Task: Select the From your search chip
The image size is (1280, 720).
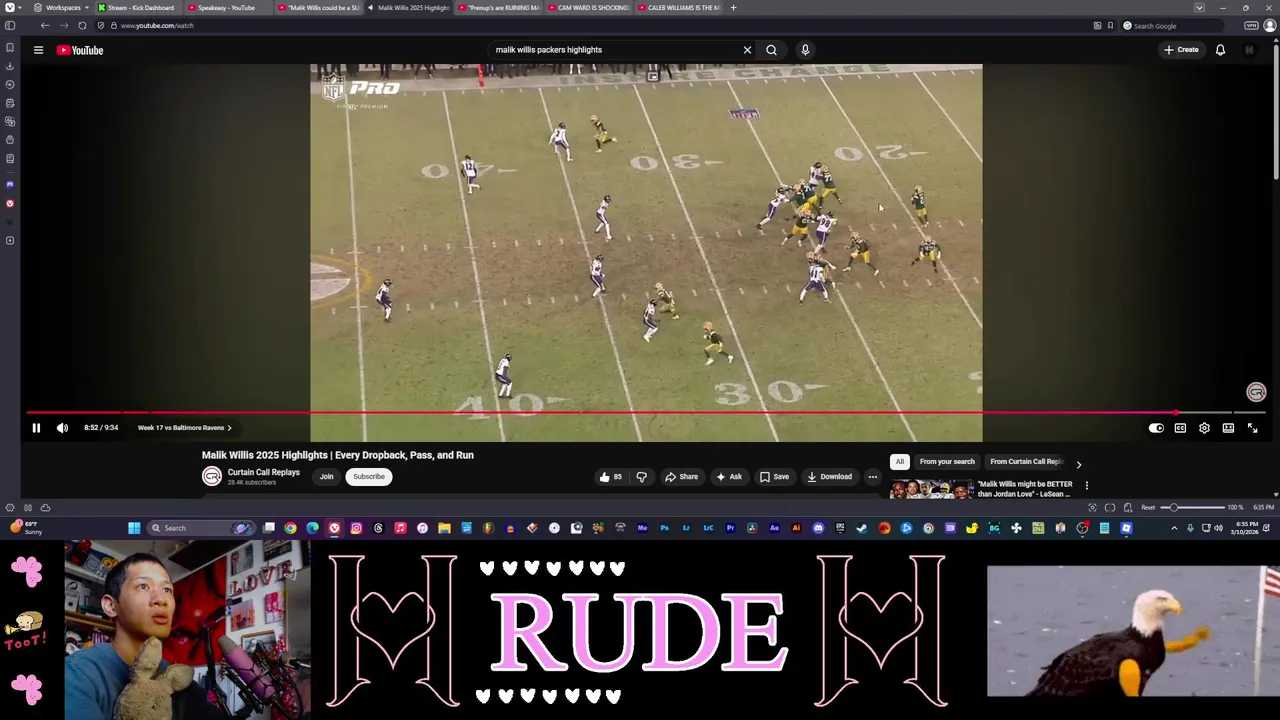Action: tap(946, 462)
